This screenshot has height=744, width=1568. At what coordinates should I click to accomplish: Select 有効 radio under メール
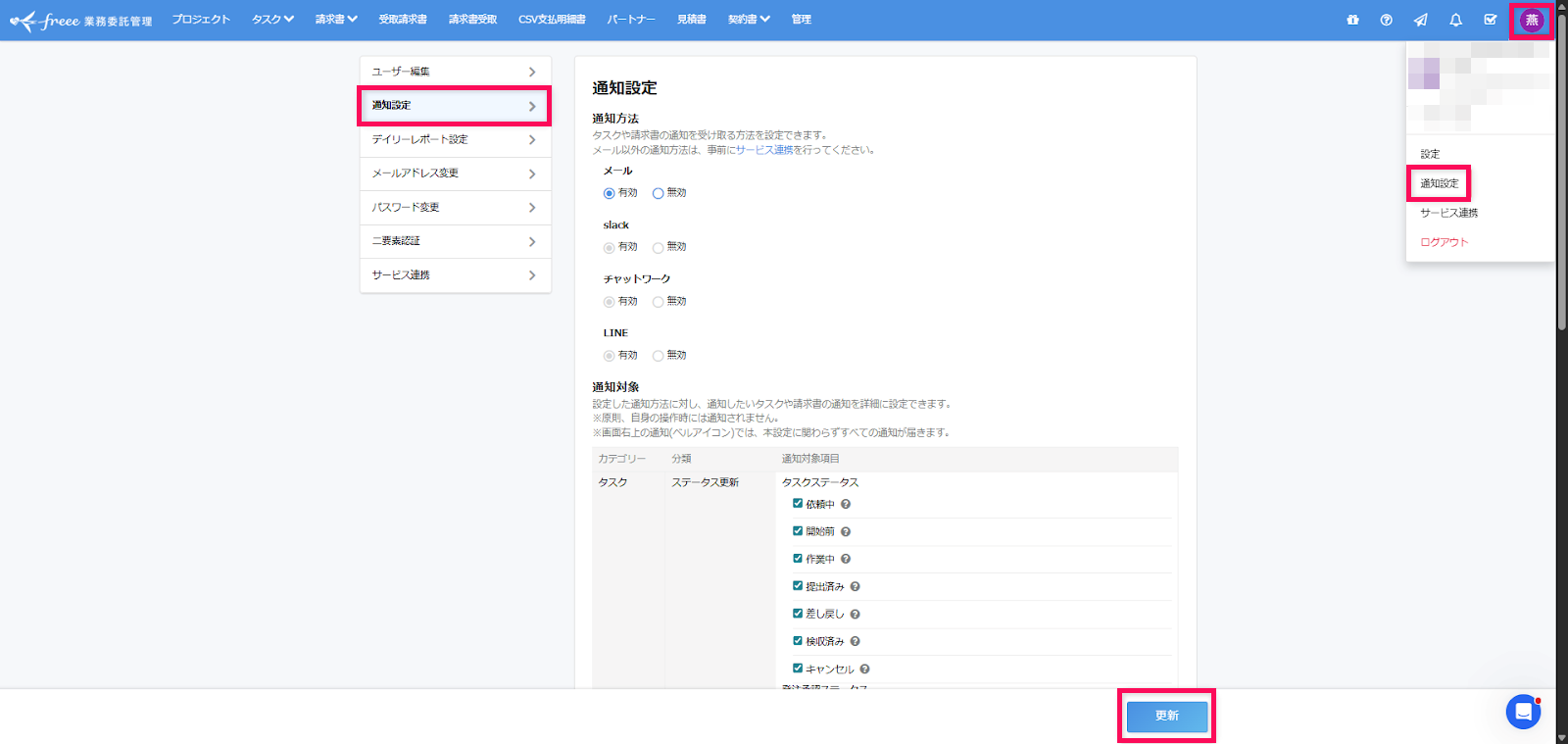[610, 193]
